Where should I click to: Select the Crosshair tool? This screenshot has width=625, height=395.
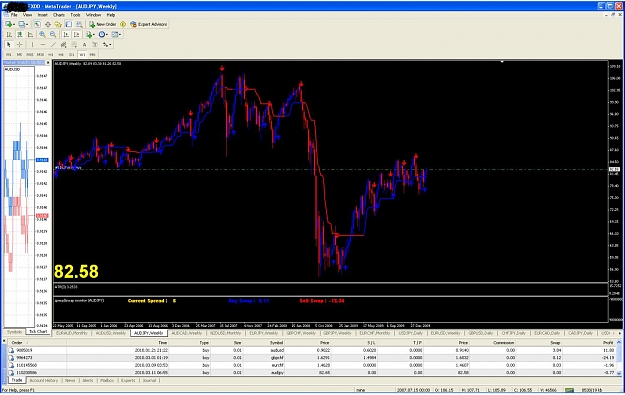coord(20,45)
